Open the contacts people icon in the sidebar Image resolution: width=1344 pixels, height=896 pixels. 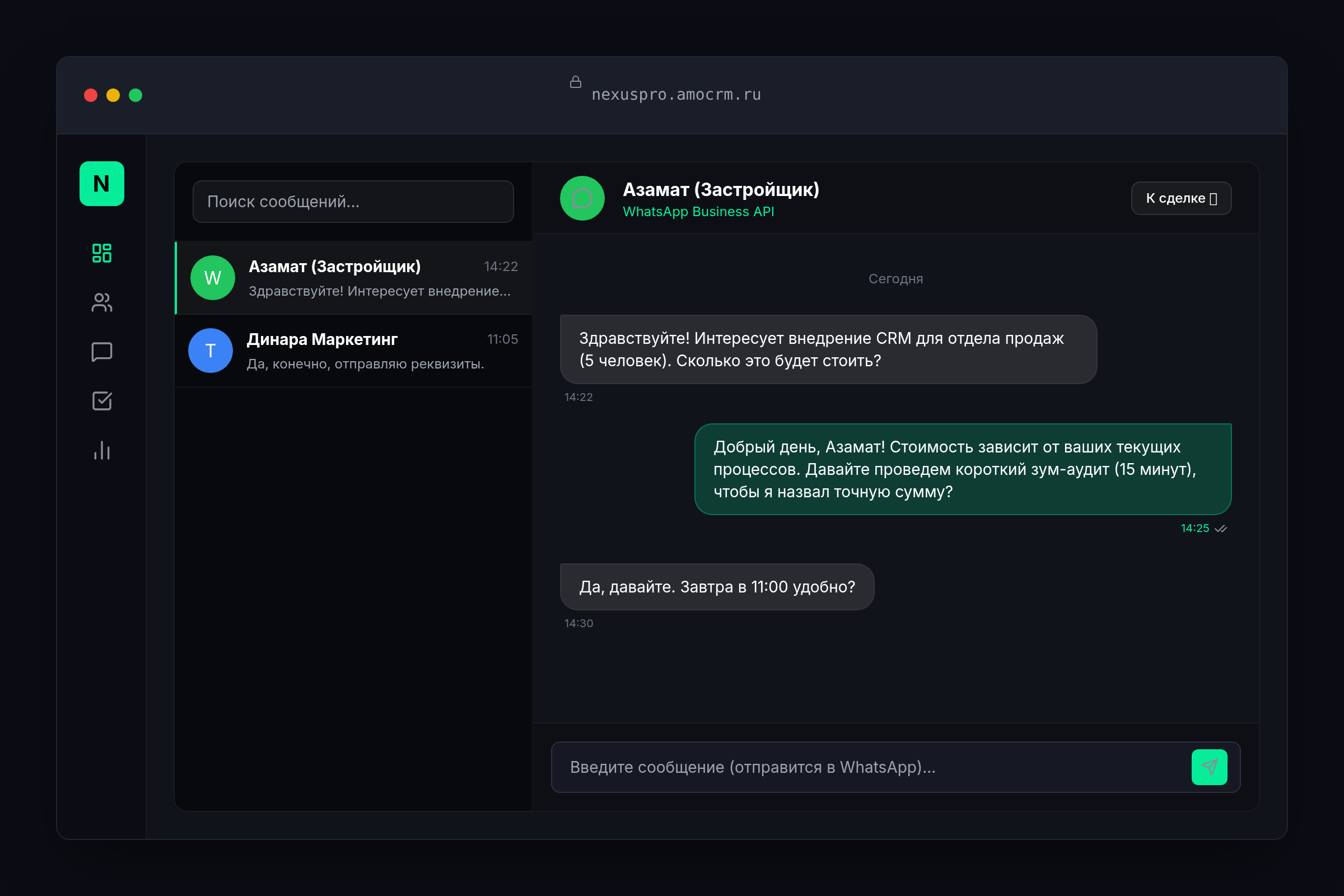pyautogui.click(x=102, y=302)
